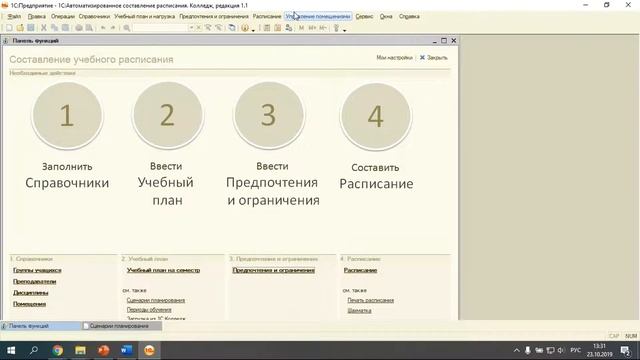
Task: Switch to the Сценарии планирования window tab
Action: (x=122, y=326)
